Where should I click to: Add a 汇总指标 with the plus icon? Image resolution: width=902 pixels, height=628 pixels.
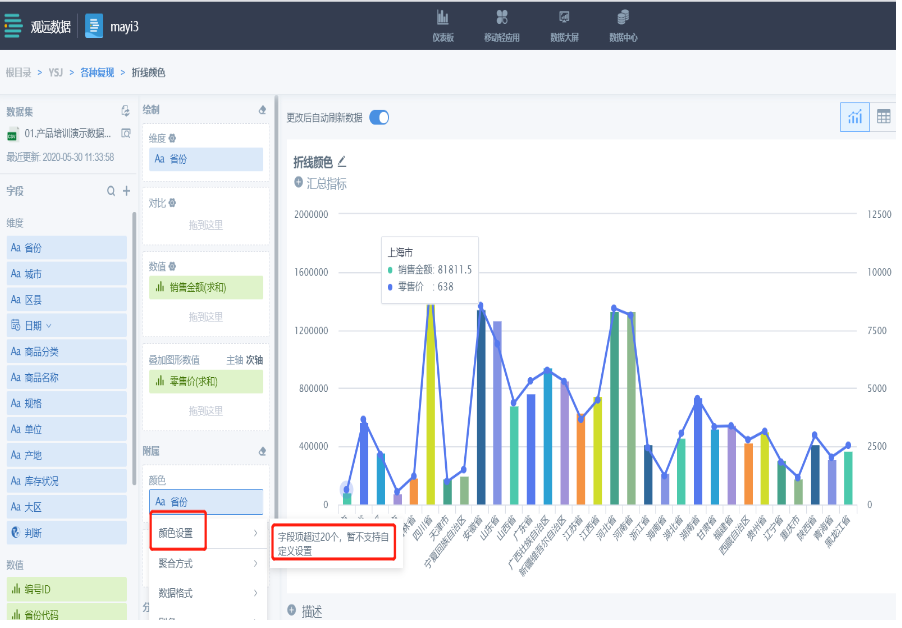click(298, 182)
